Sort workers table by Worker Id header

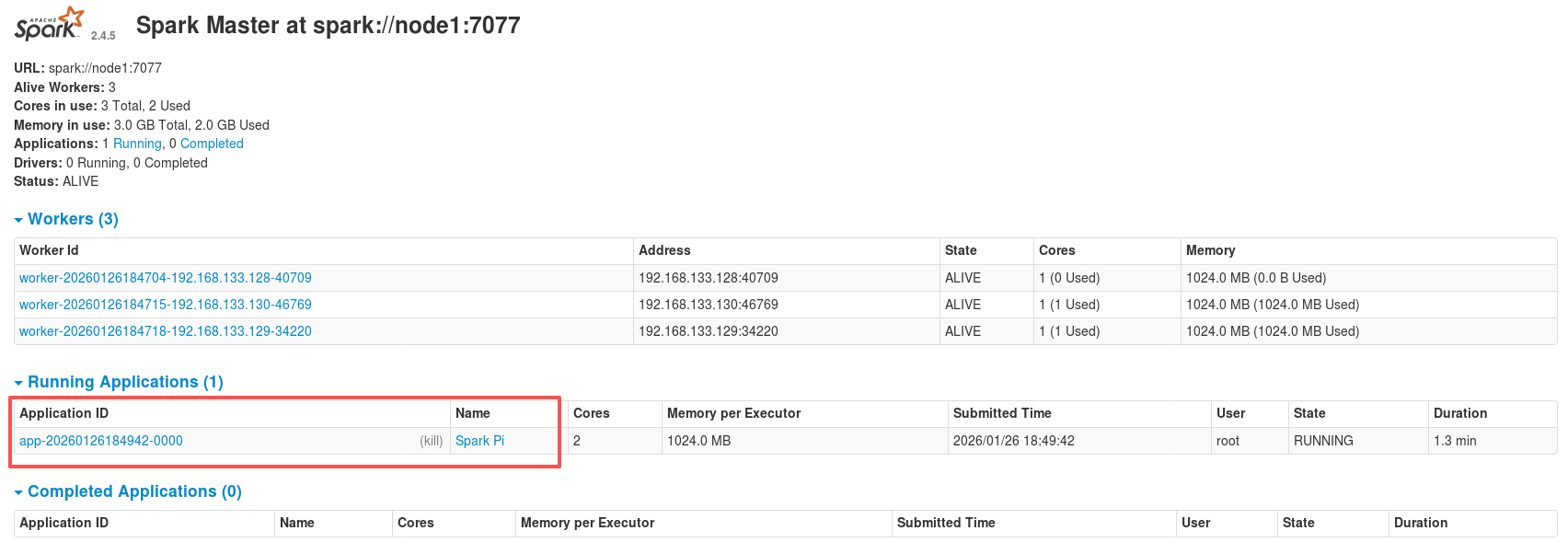click(50, 250)
